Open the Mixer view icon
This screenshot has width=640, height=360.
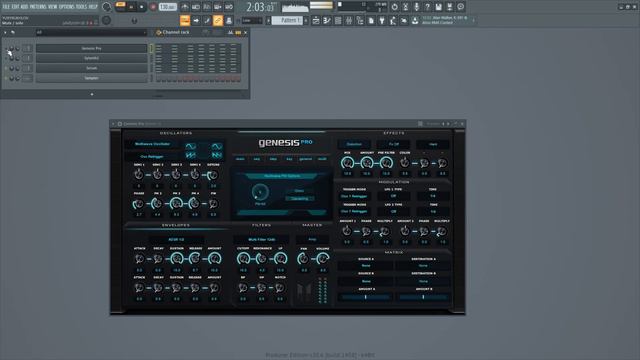click(x=349, y=20)
